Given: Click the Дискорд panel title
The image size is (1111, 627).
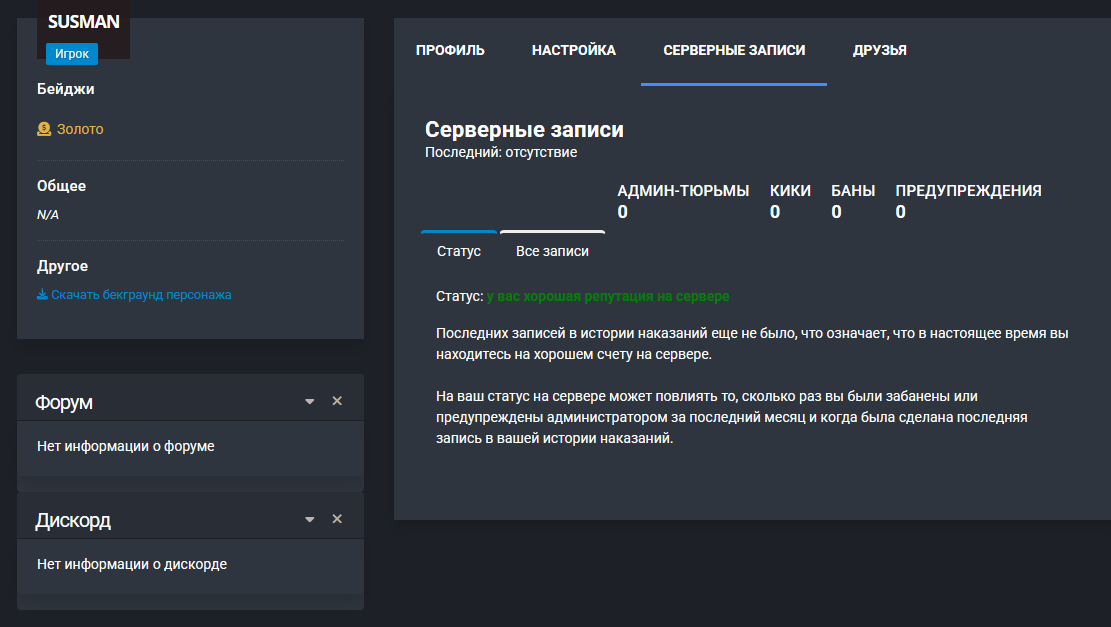Looking at the screenshot, I should click(x=73, y=521).
